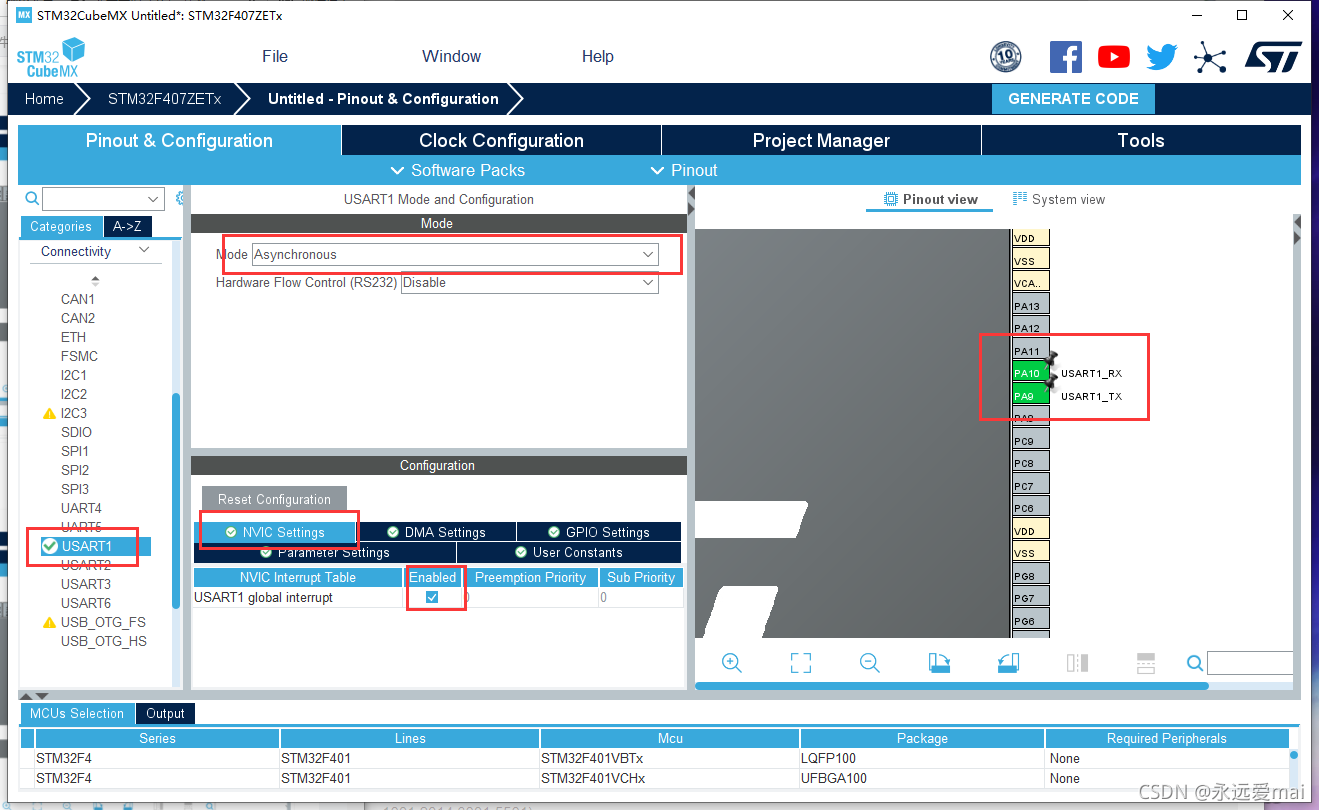Screen dimensions: 1319x810
Task: Switch to the Tools tab
Action: coord(1141,140)
